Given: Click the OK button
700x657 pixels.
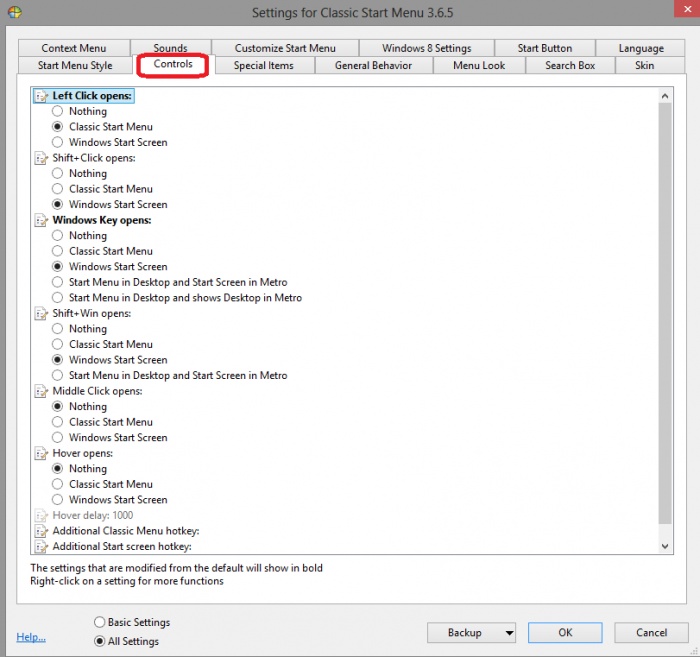Looking at the screenshot, I should click(x=565, y=633).
